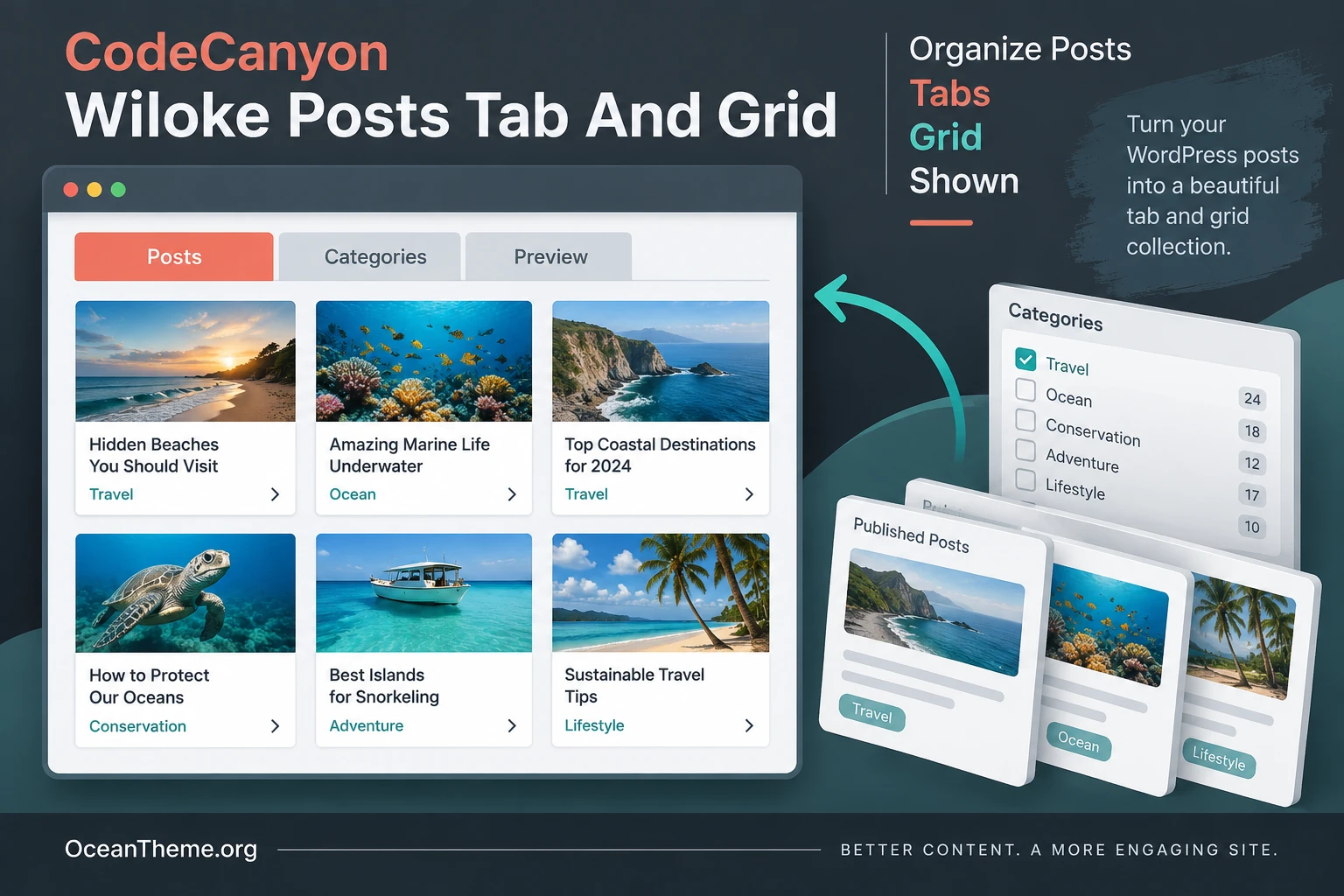
Task: Click the OceanTheme.org text in the footer
Action: pyautogui.click(x=161, y=849)
